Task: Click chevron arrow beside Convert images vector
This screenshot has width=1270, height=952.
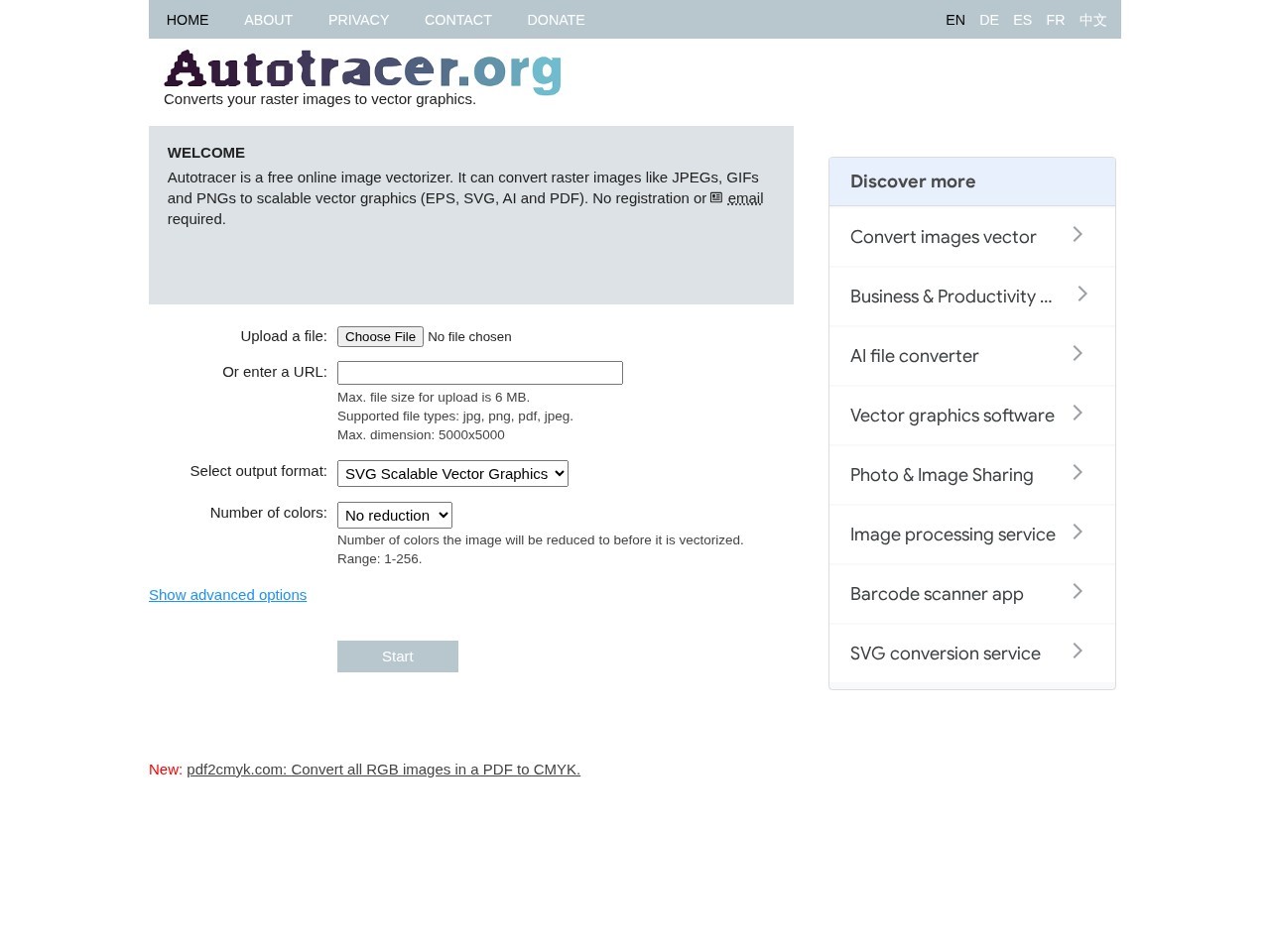Action: point(1078,234)
